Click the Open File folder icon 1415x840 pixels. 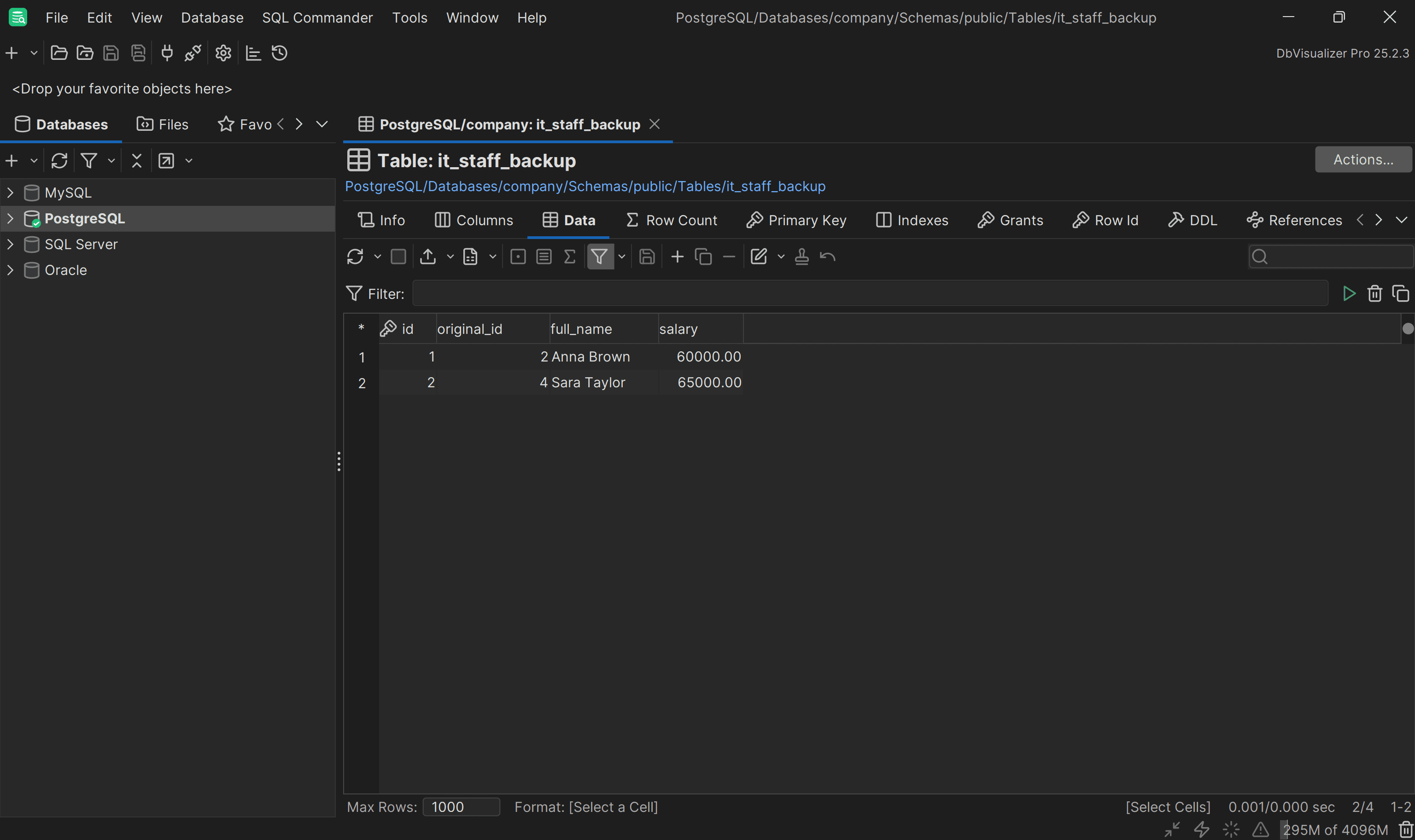pos(59,53)
